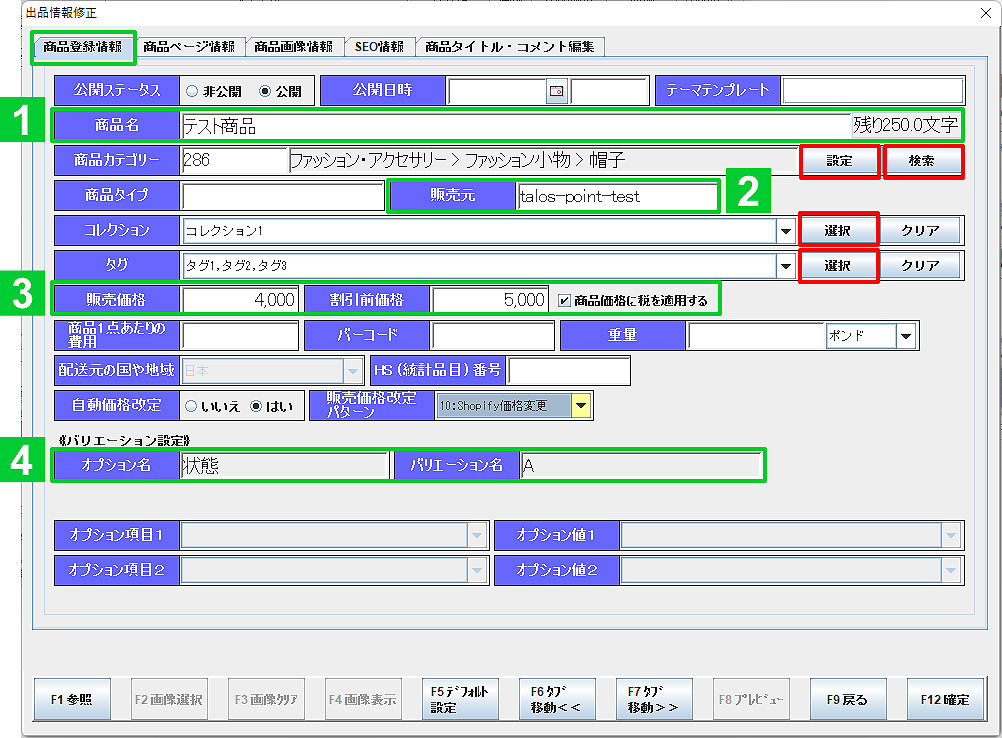The image size is (1002, 738).
Task: Click the 設定 button for 商品カテゴリー
Action: coord(839,161)
